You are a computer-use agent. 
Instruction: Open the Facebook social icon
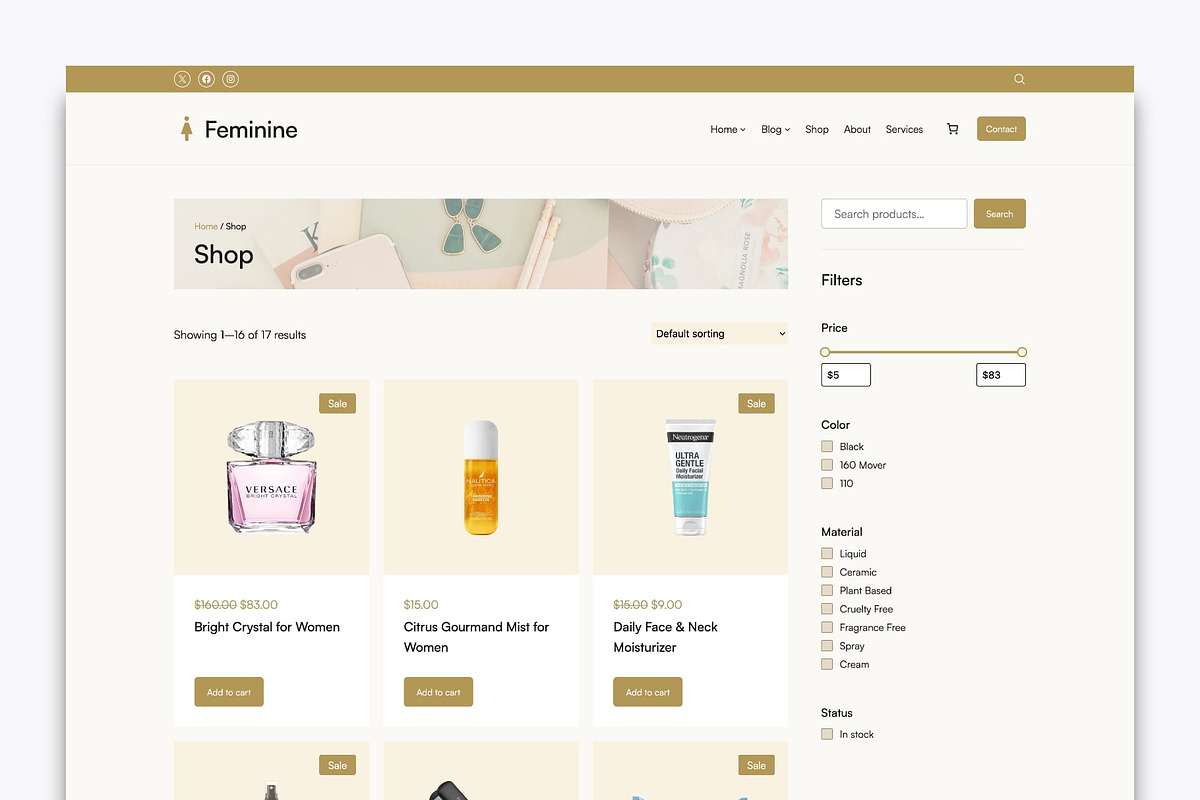coord(206,79)
